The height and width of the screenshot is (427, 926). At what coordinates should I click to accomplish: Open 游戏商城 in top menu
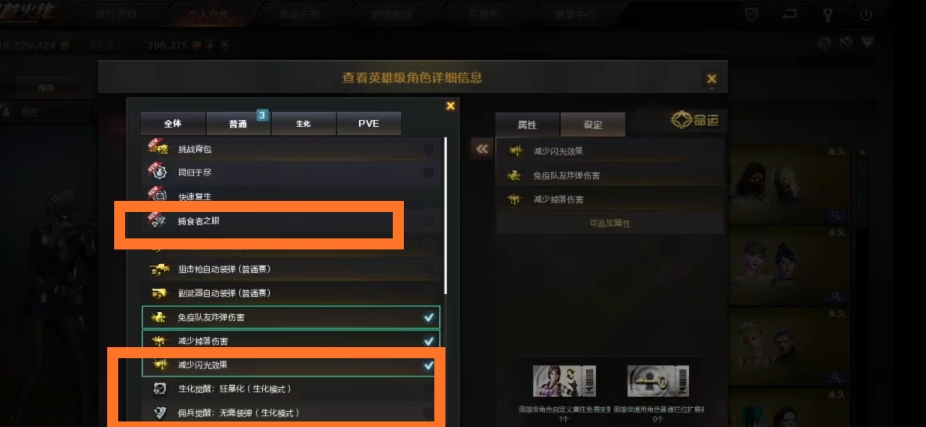(392, 15)
